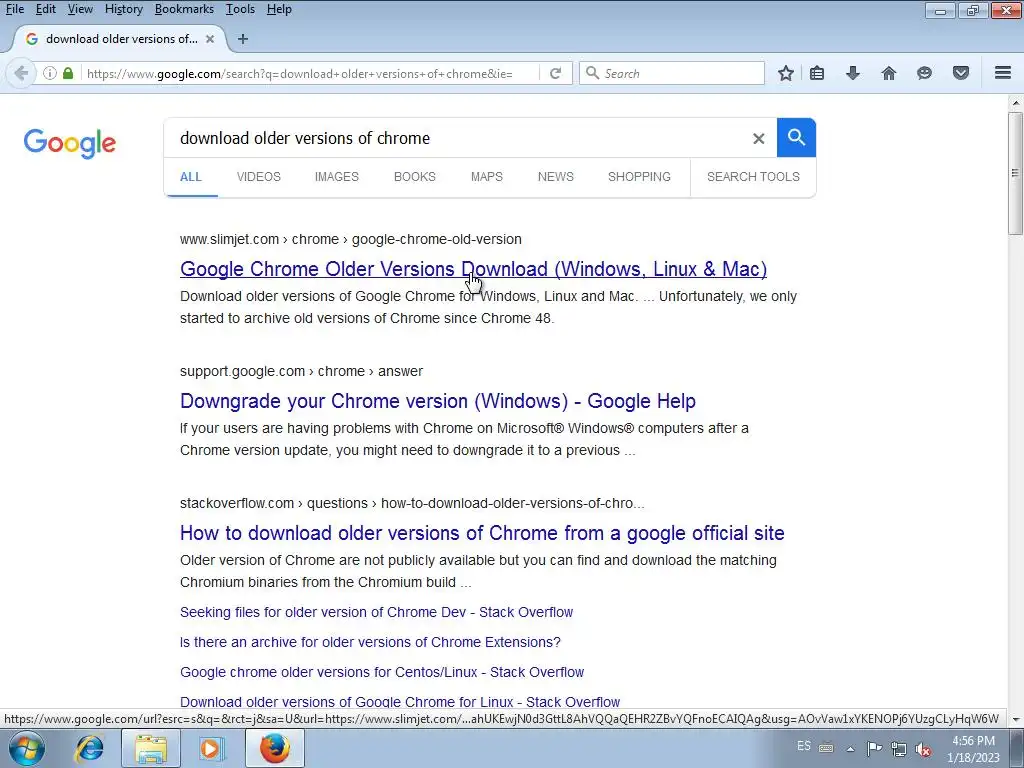Show bookmarks list icon in toolbar
This screenshot has height=768, width=1024.
point(817,73)
